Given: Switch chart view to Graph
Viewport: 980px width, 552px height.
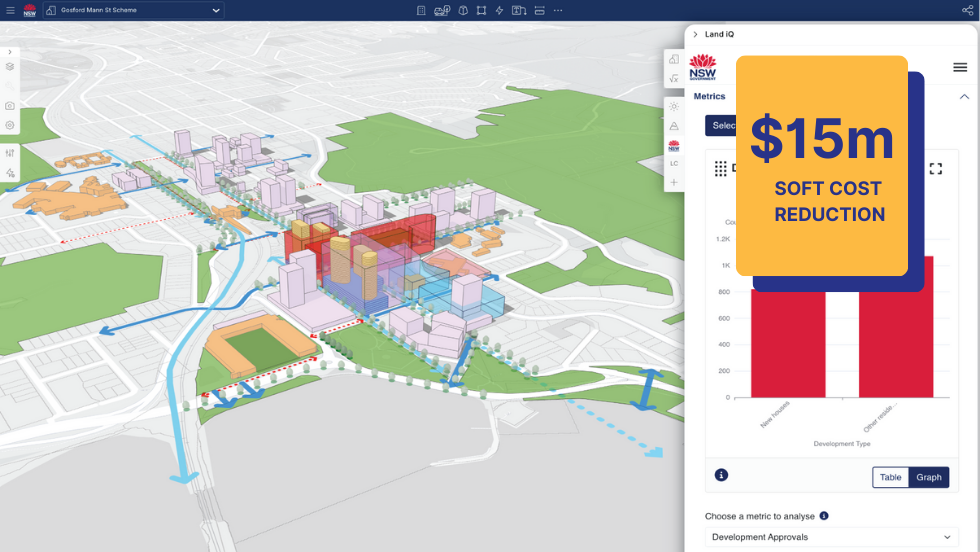Looking at the screenshot, I should pos(929,477).
